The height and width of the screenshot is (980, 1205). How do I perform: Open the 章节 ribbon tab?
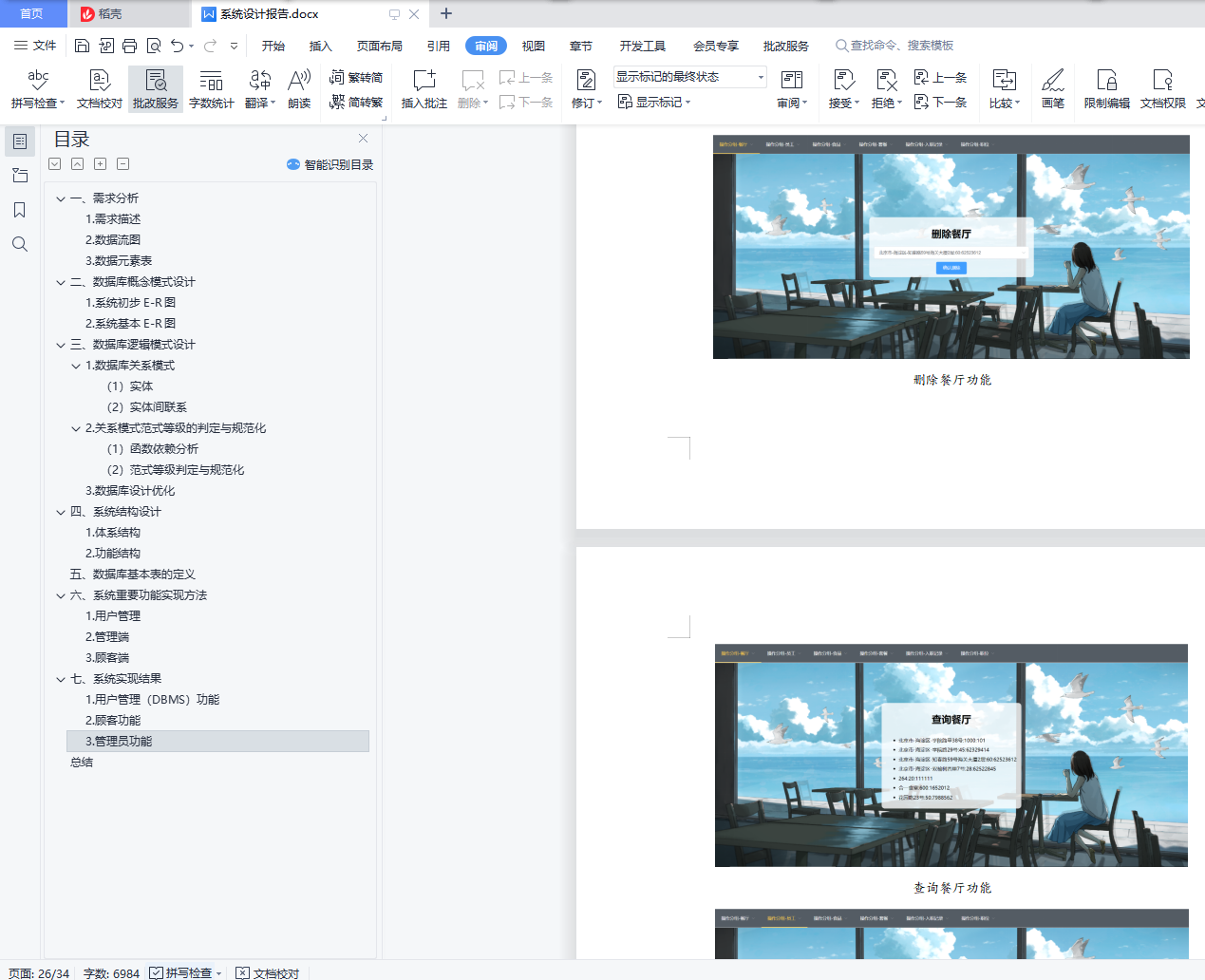click(x=581, y=46)
